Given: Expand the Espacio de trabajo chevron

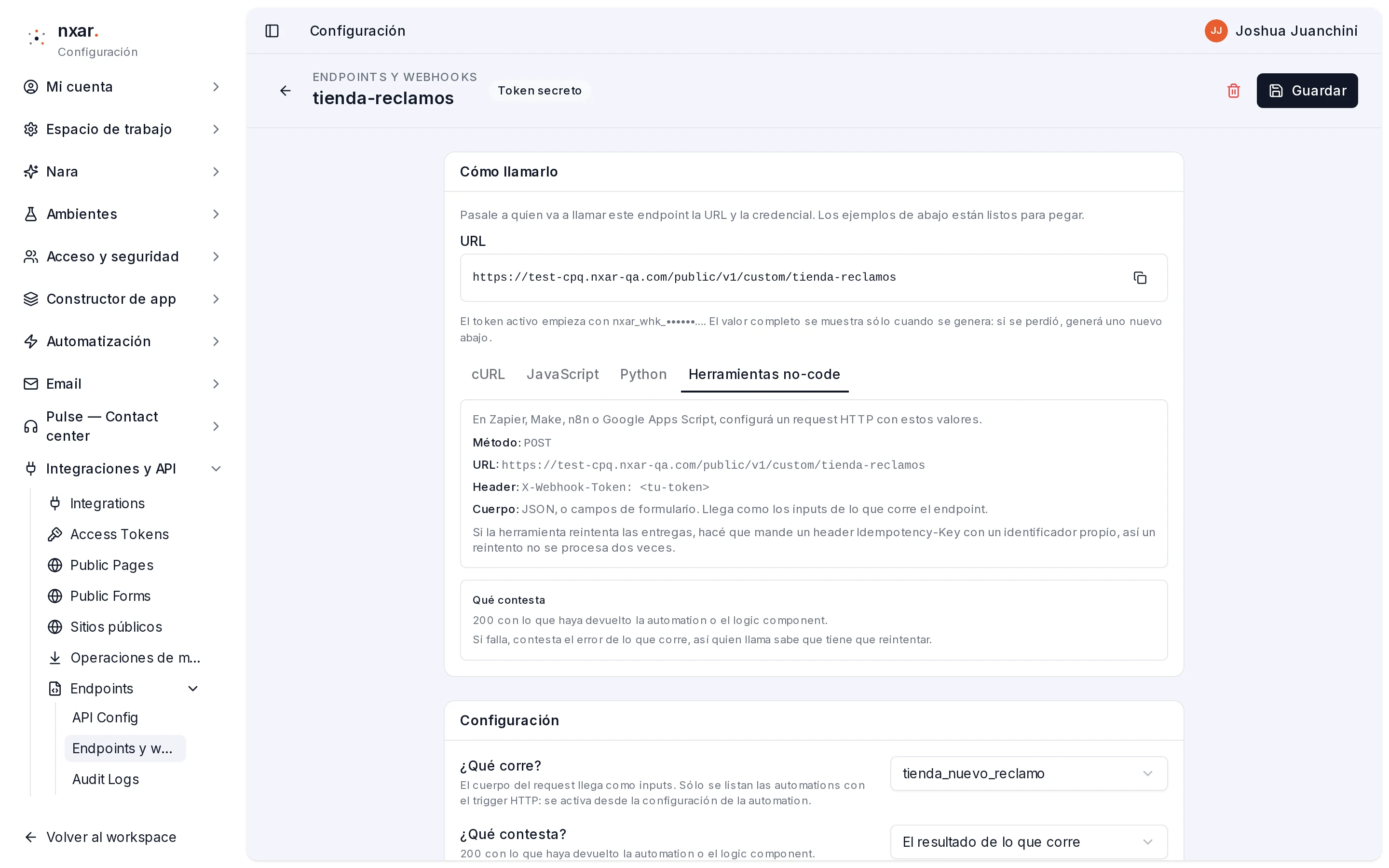Looking at the screenshot, I should click(x=216, y=129).
